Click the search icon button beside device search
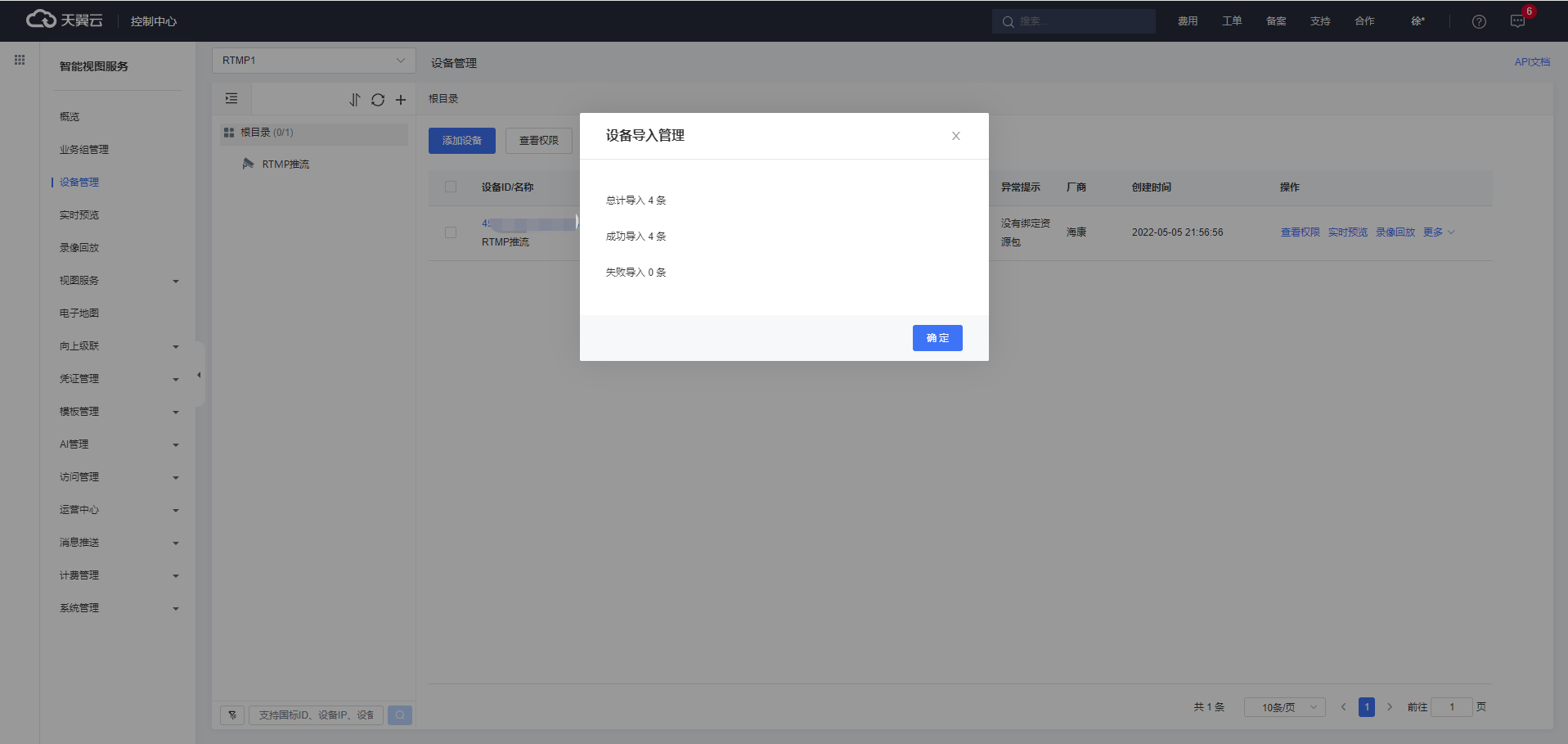This screenshot has width=1568, height=744. 400,715
